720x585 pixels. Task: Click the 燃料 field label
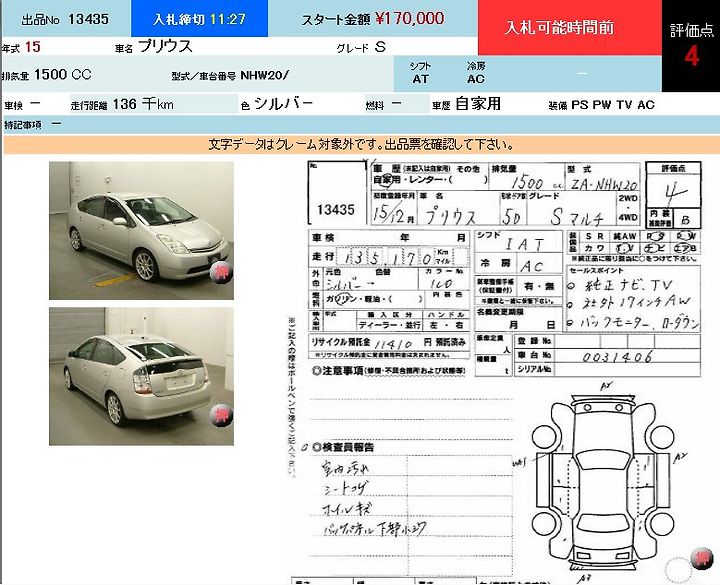tap(374, 106)
